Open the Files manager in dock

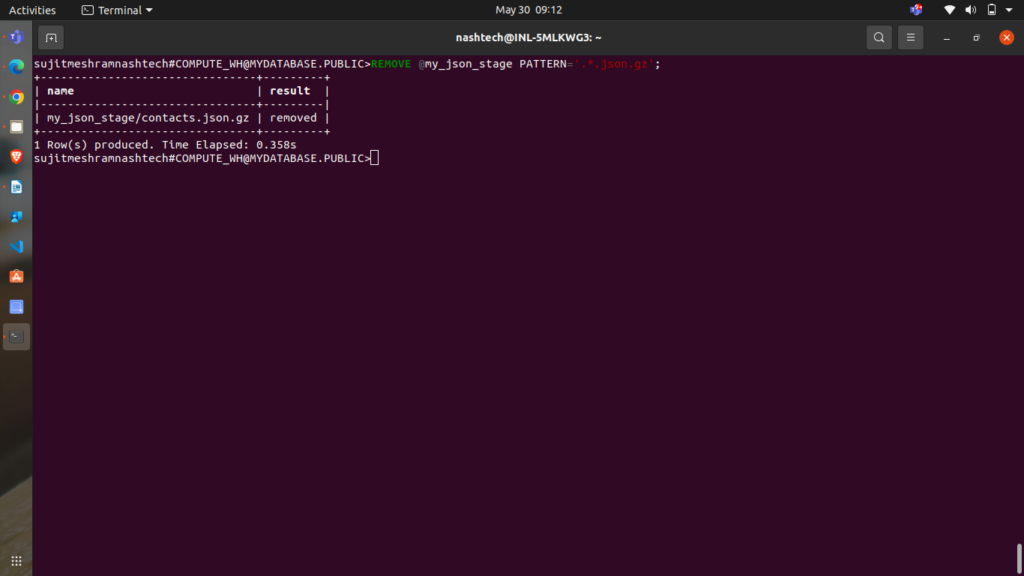click(16, 127)
